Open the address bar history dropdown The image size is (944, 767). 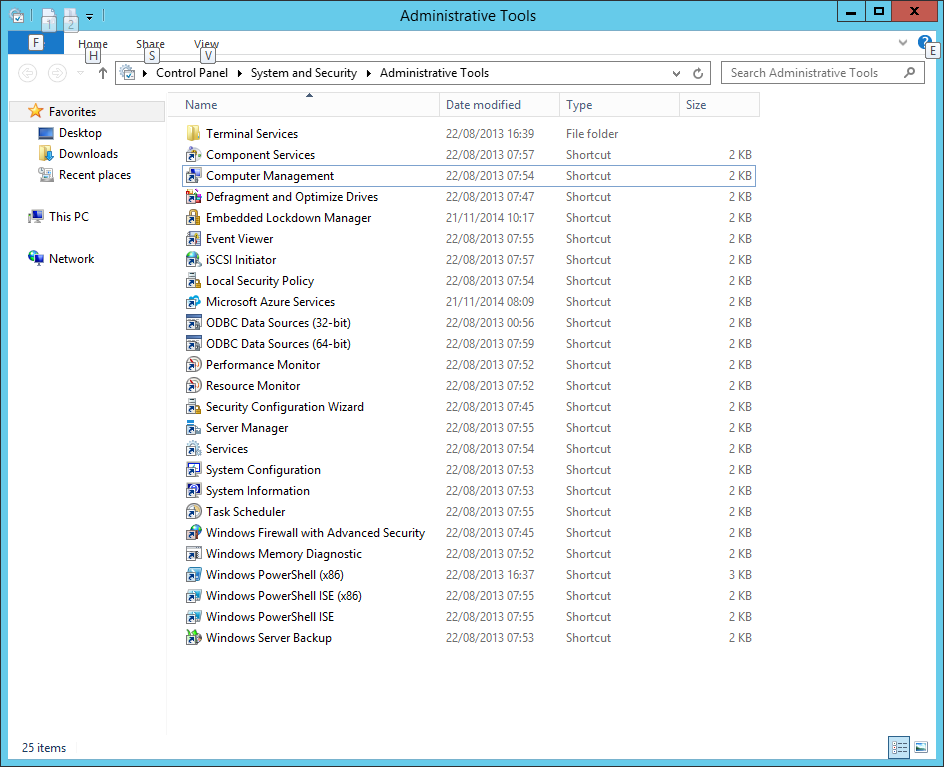click(x=678, y=73)
